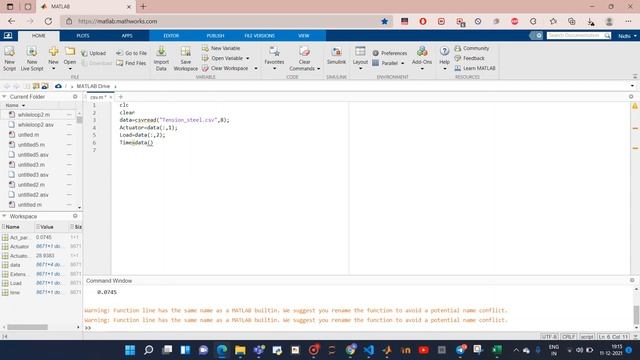Open Command Window actions icon
The image size is (640, 360).
(x=632, y=280)
